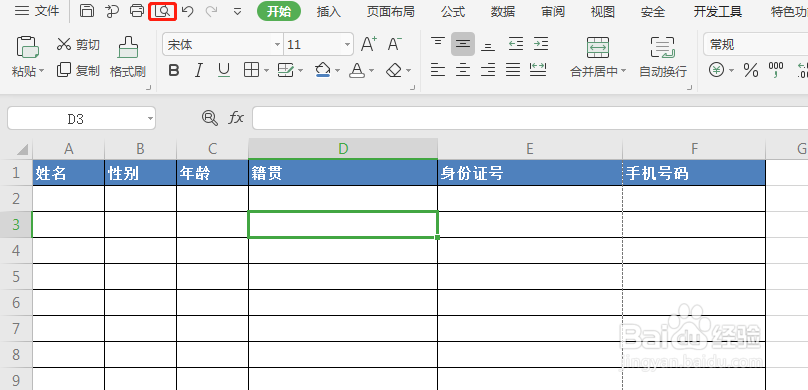Open the 公式 tab
The width and height of the screenshot is (808, 390).
453,11
